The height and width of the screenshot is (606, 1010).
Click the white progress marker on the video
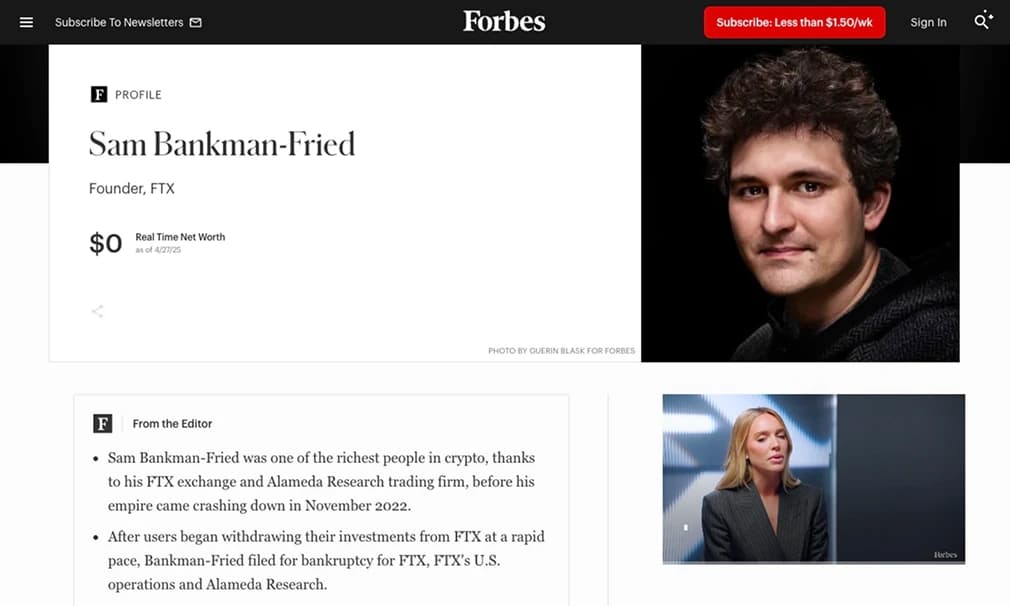coord(686,526)
